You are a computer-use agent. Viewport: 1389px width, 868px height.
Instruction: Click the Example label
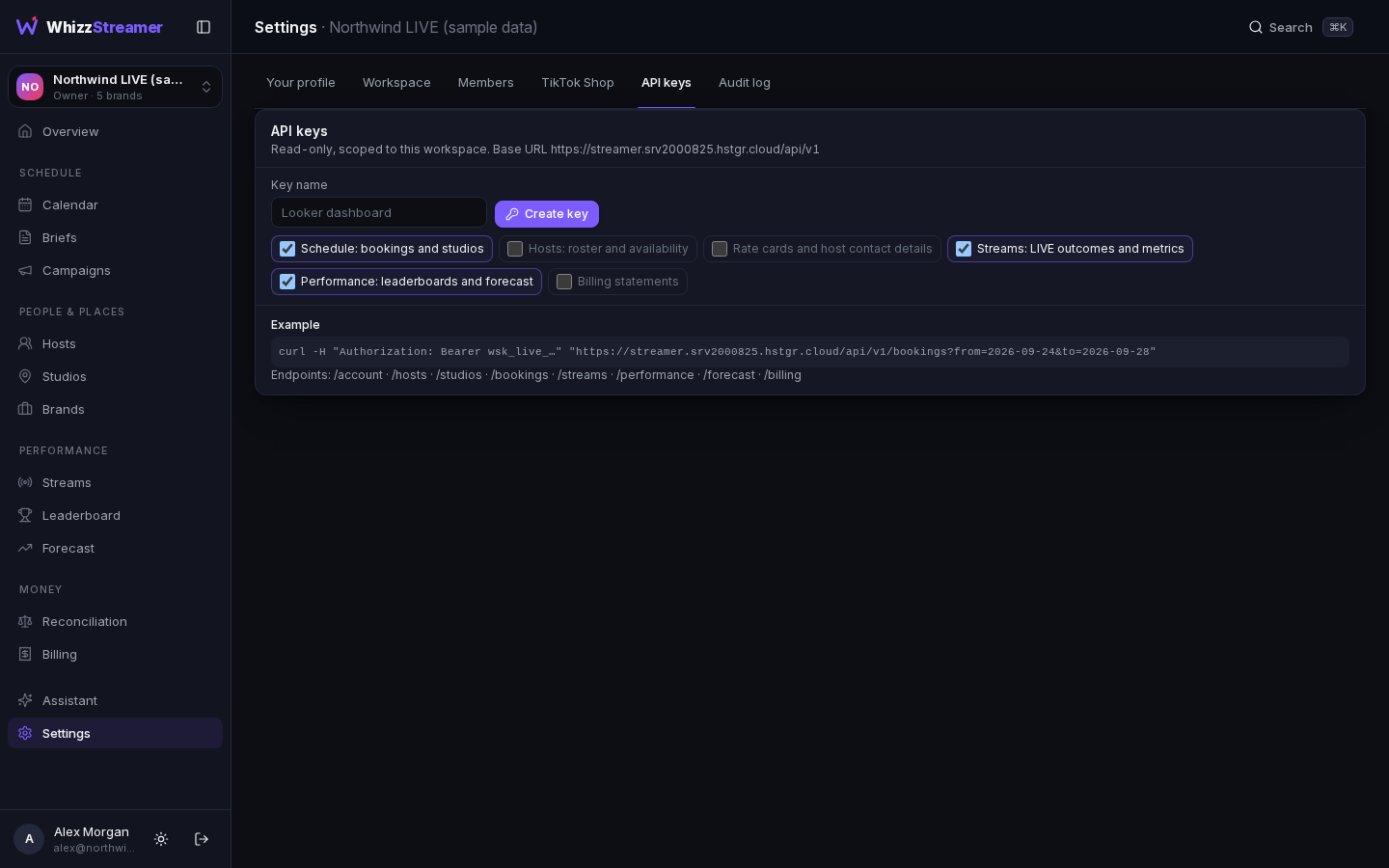(295, 325)
